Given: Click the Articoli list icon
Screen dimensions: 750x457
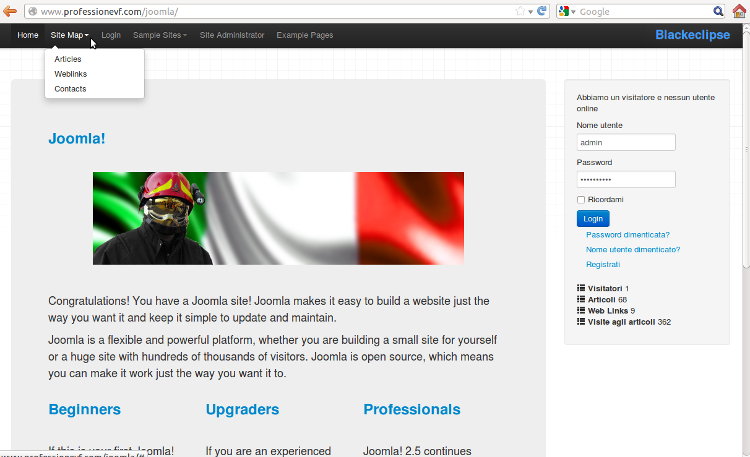Looking at the screenshot, I should point(581,299).
